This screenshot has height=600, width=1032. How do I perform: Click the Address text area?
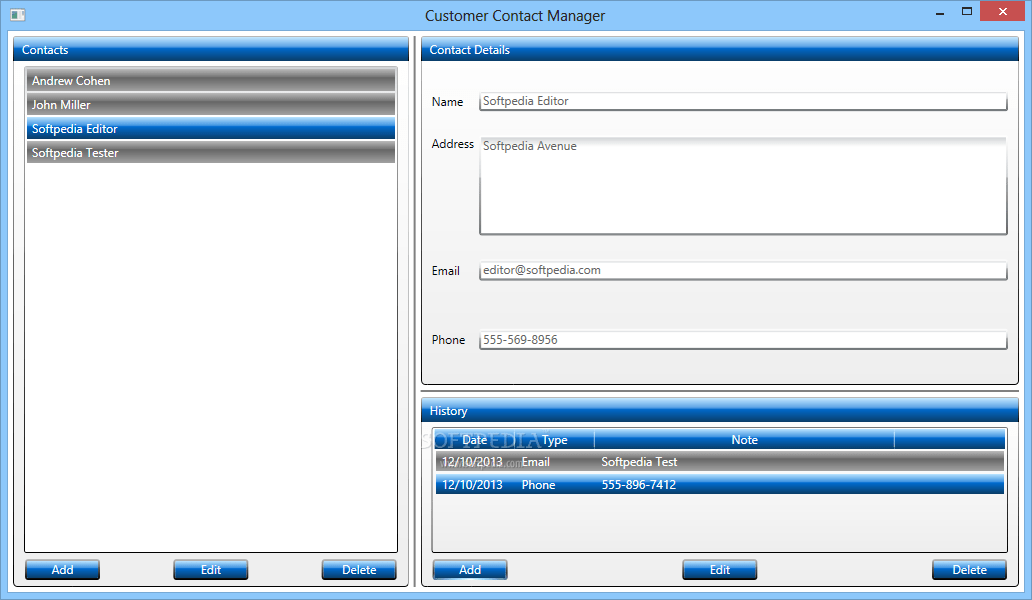pos(743,186)
